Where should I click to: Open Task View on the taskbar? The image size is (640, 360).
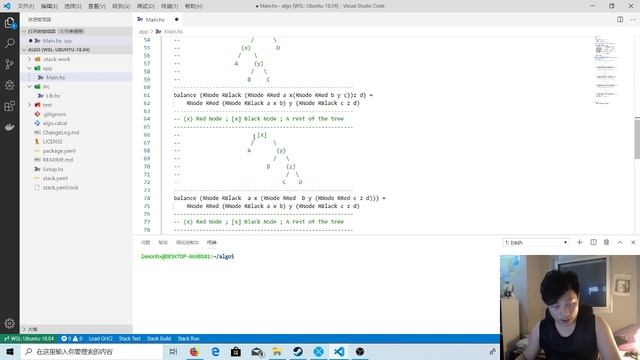tap(173, 351)
